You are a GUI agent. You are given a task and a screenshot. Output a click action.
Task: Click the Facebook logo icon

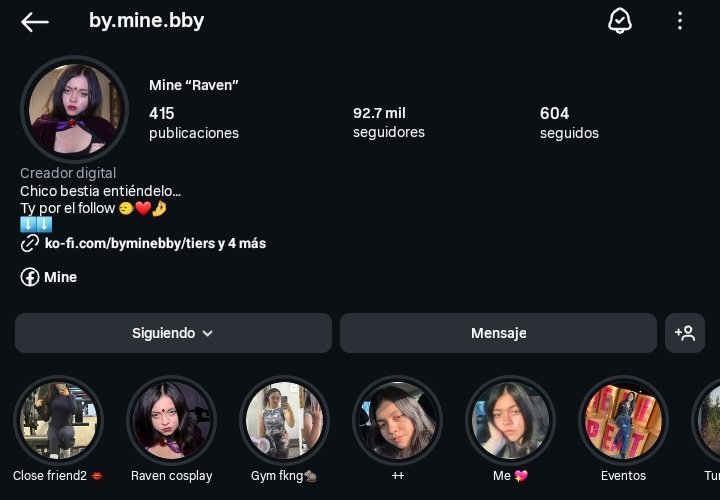tap(30, 277)
